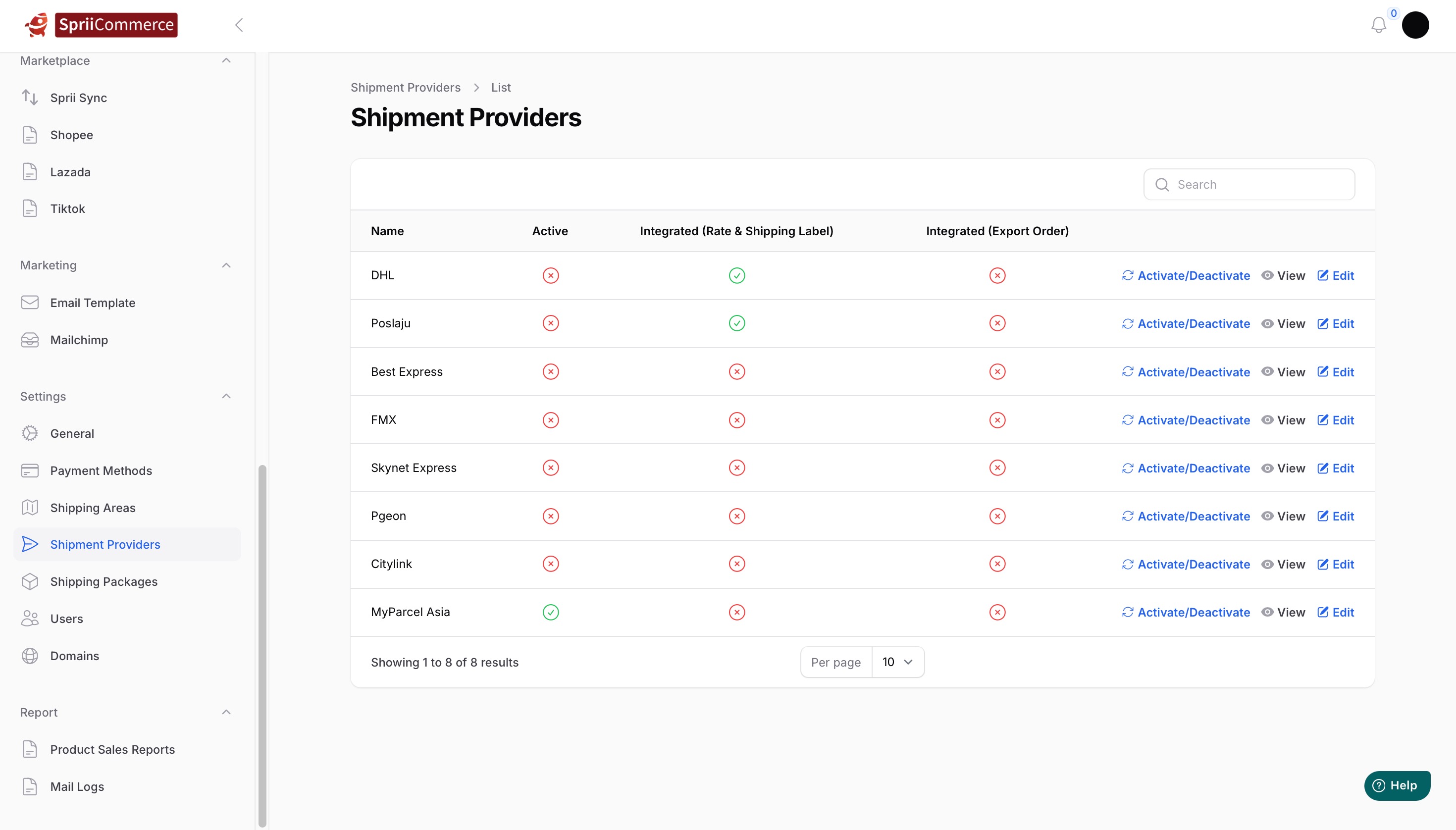Image resolution: width=1456 pixels, height=830 pixels.
Task: Collapse the Report section
Action: point(226,712)
